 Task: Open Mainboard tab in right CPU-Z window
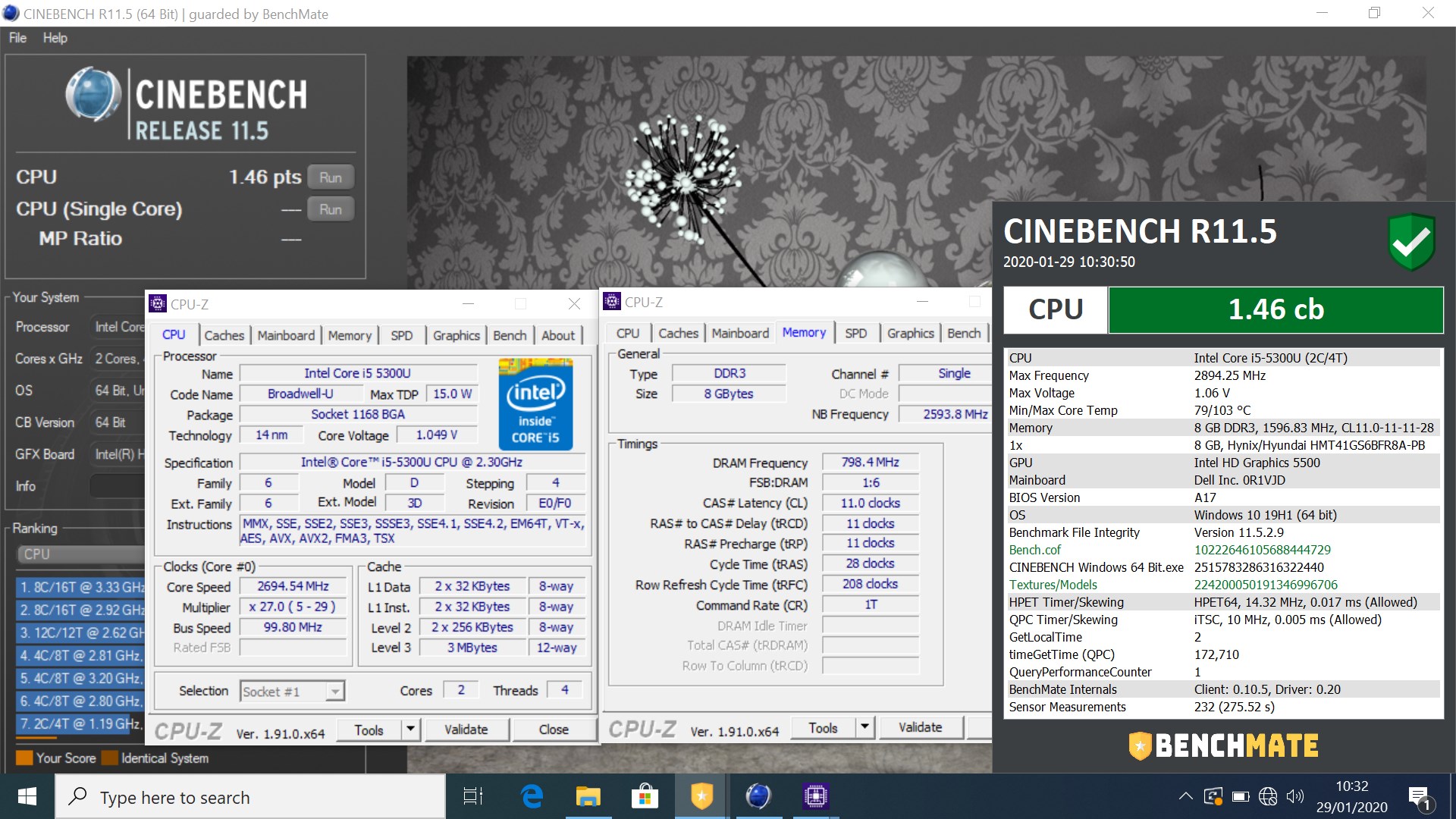pyautogui.click(x=740, y=333)
